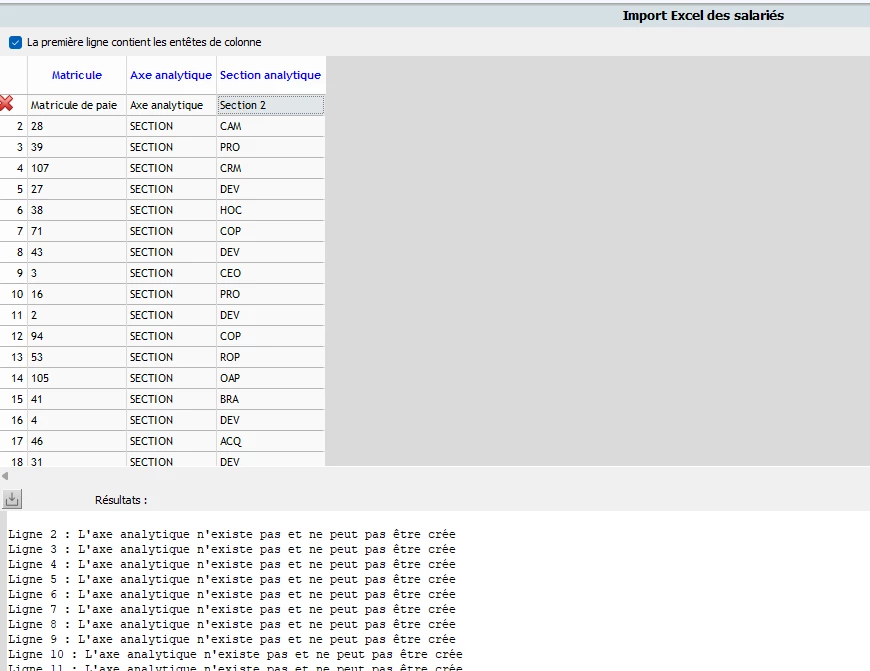Select the HOC section cell
Viewport: 870px width, 671px height.
click(x=270, y=210)
